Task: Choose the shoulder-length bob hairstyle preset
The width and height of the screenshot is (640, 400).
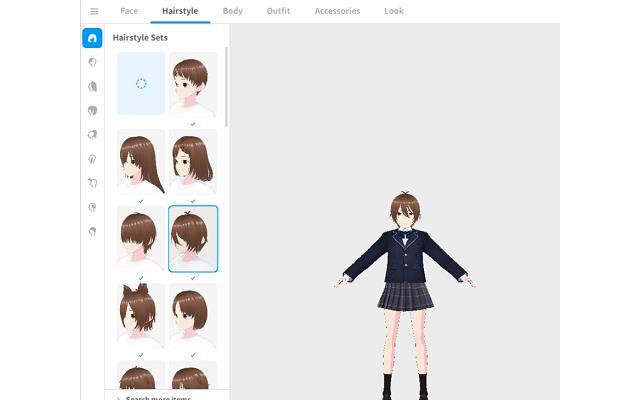Action: (x=193, y=162)
